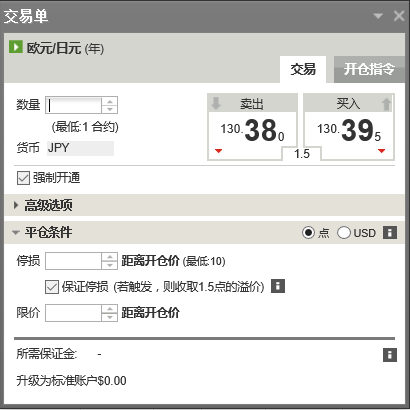Click the up arrow icon on 买入
This screenshot has height=410, width=410.
pos(386,104)
